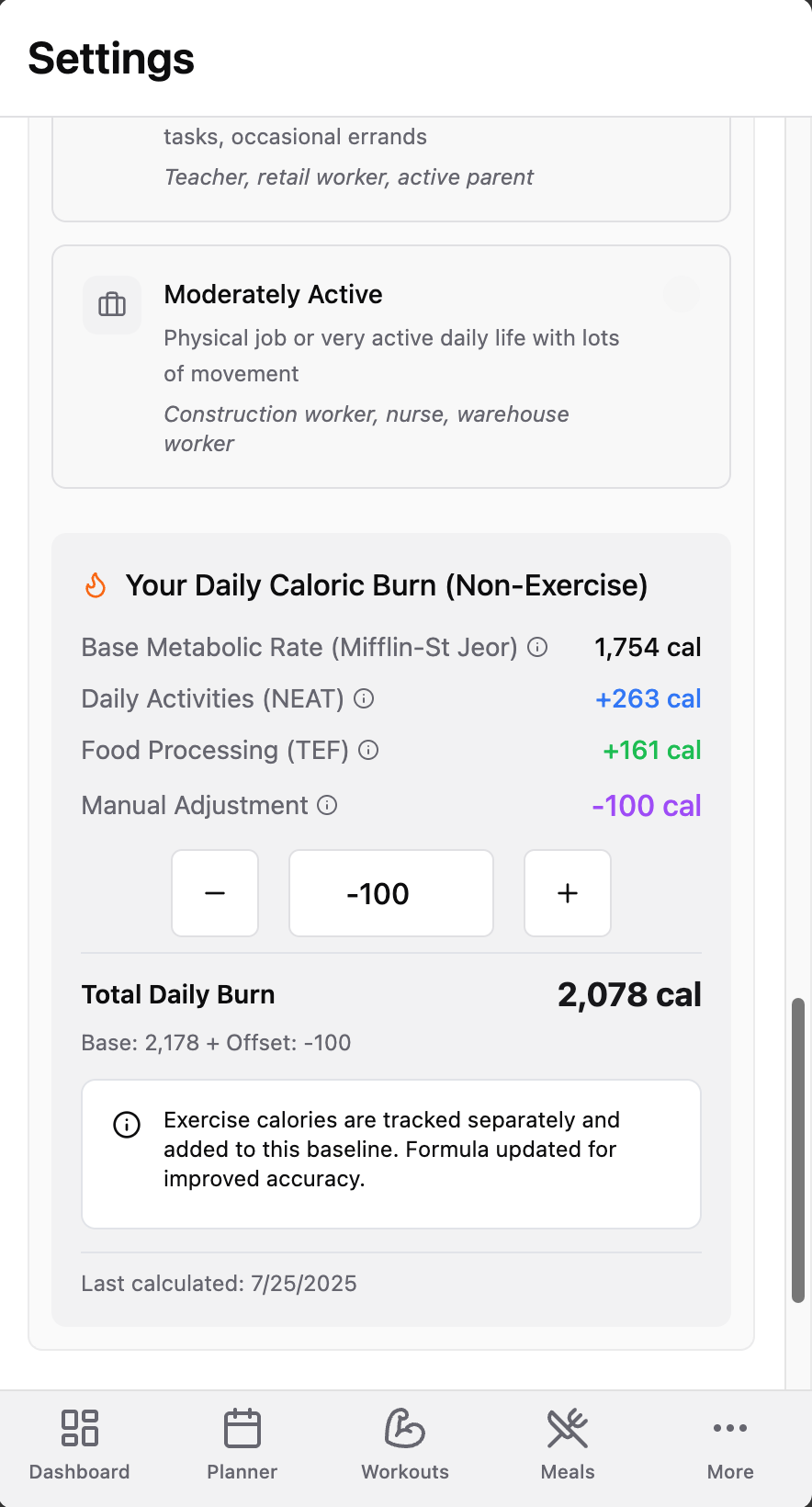Click the info icon next to Food Processing (TEF)
The width and height of the screenshot is (812, 1507).
coord(368,751)
